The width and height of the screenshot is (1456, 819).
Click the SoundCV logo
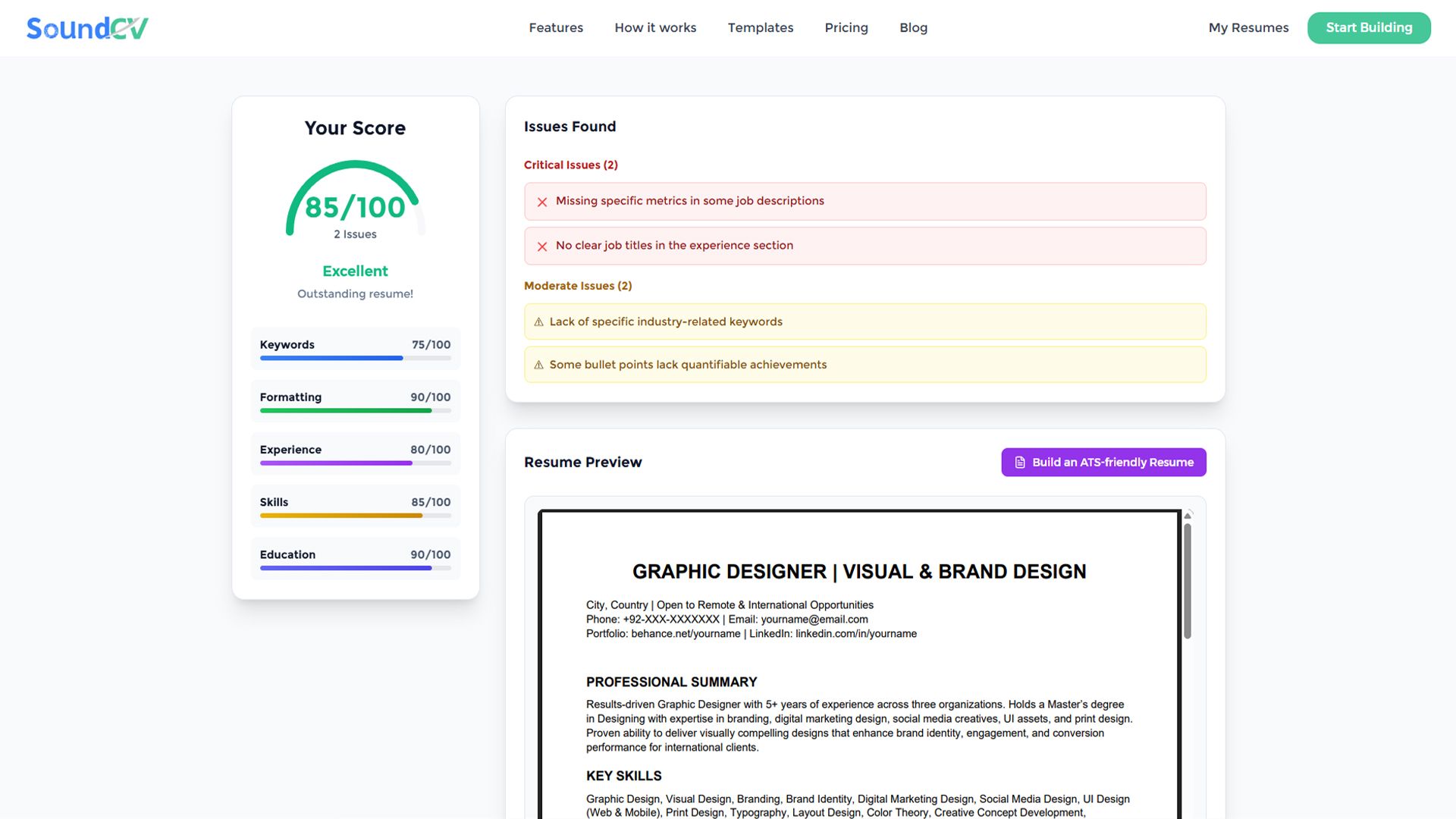87,28
